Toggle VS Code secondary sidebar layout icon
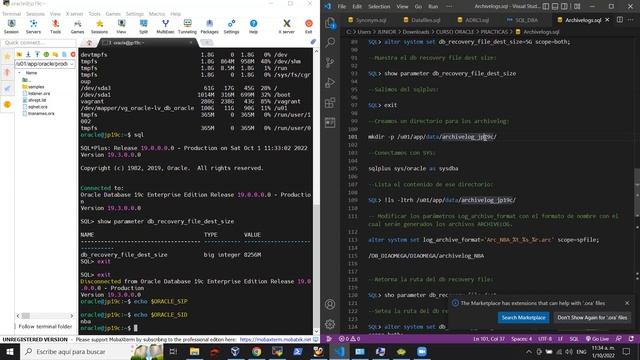This screenshot has height=360, width=640. [564, 7]
